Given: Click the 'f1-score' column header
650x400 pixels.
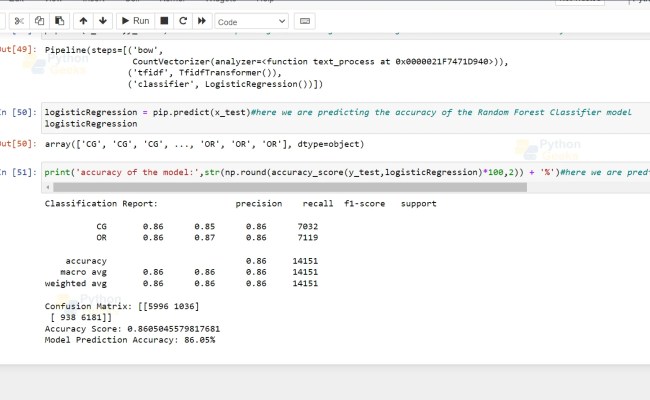Looking at the screenshot, I should 364,204.
